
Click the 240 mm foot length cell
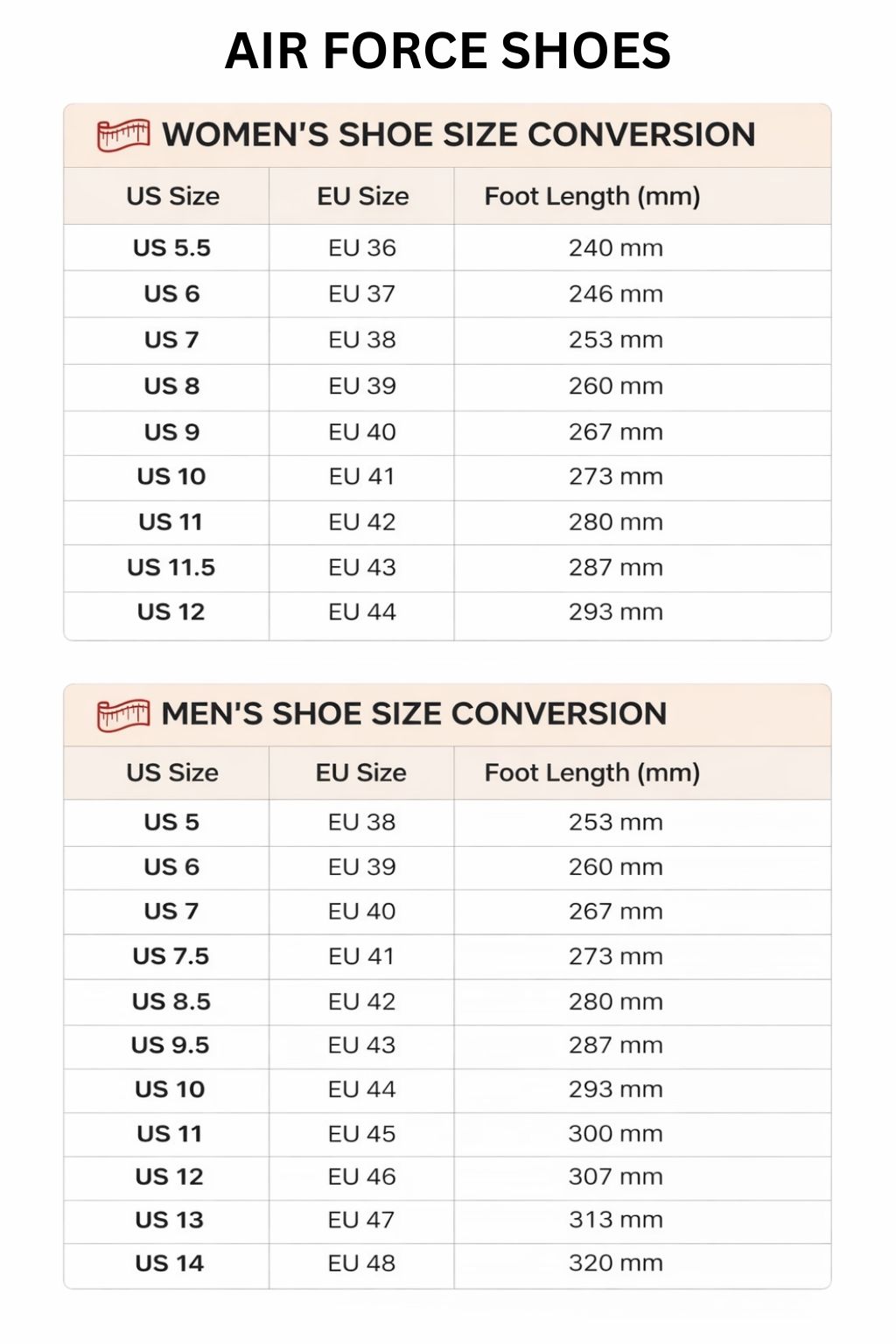(x=616, y=248)
